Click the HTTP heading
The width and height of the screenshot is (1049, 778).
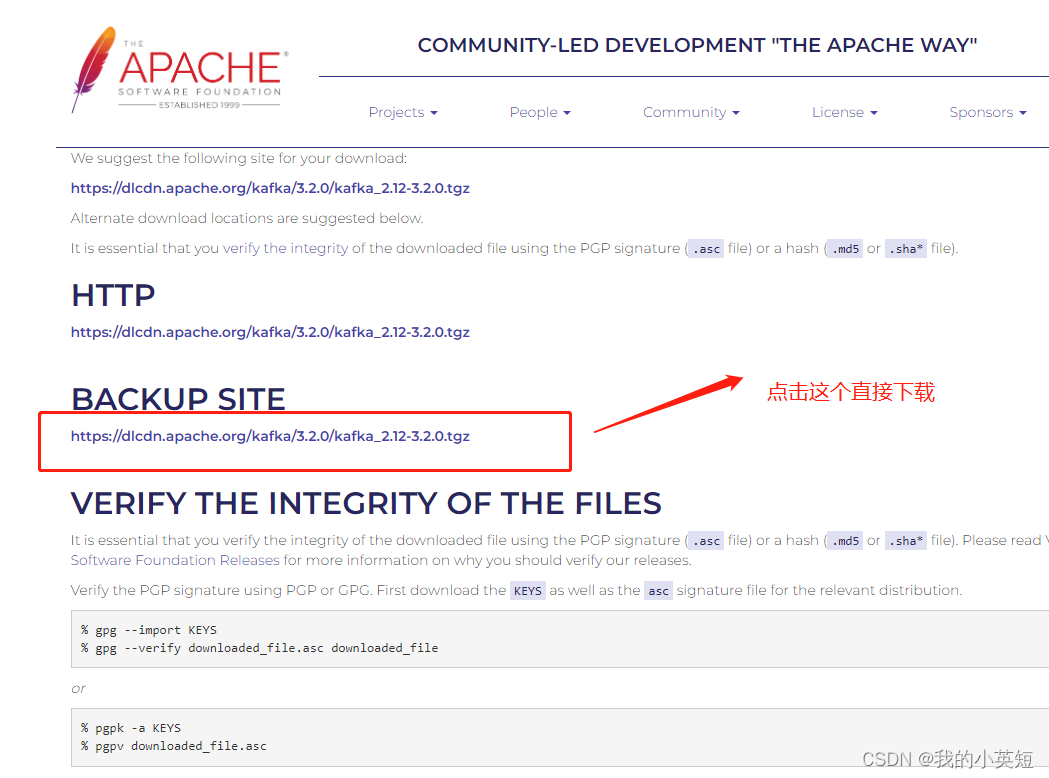[x=113, y=296]
